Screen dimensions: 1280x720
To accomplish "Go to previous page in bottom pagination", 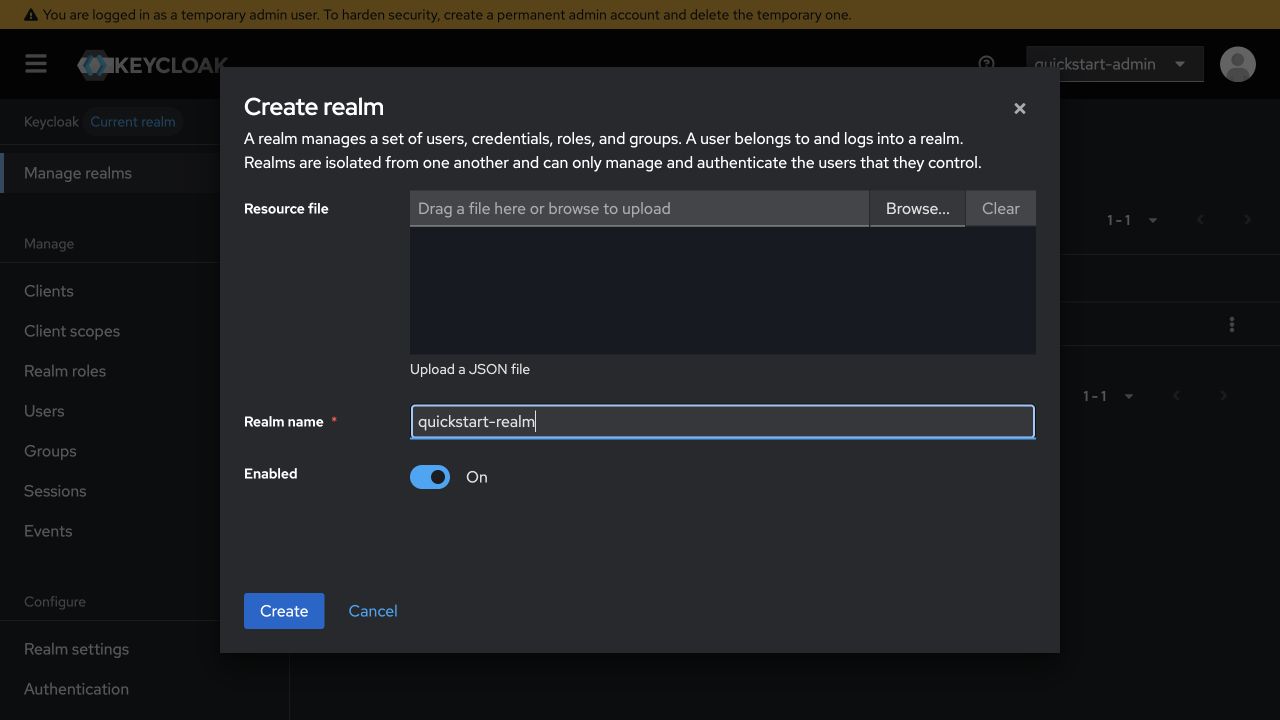I will click(x=1176, y=396).
